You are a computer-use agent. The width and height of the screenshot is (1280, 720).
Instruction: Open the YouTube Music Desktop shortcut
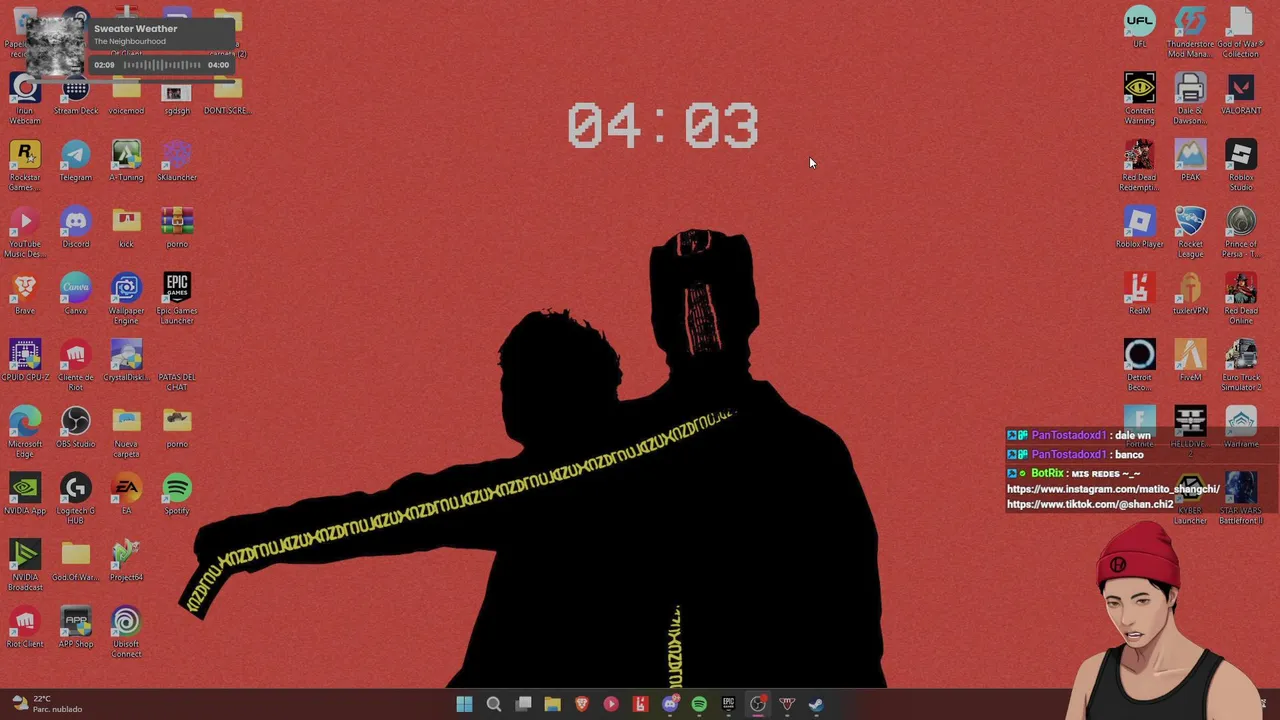[25, 232]
